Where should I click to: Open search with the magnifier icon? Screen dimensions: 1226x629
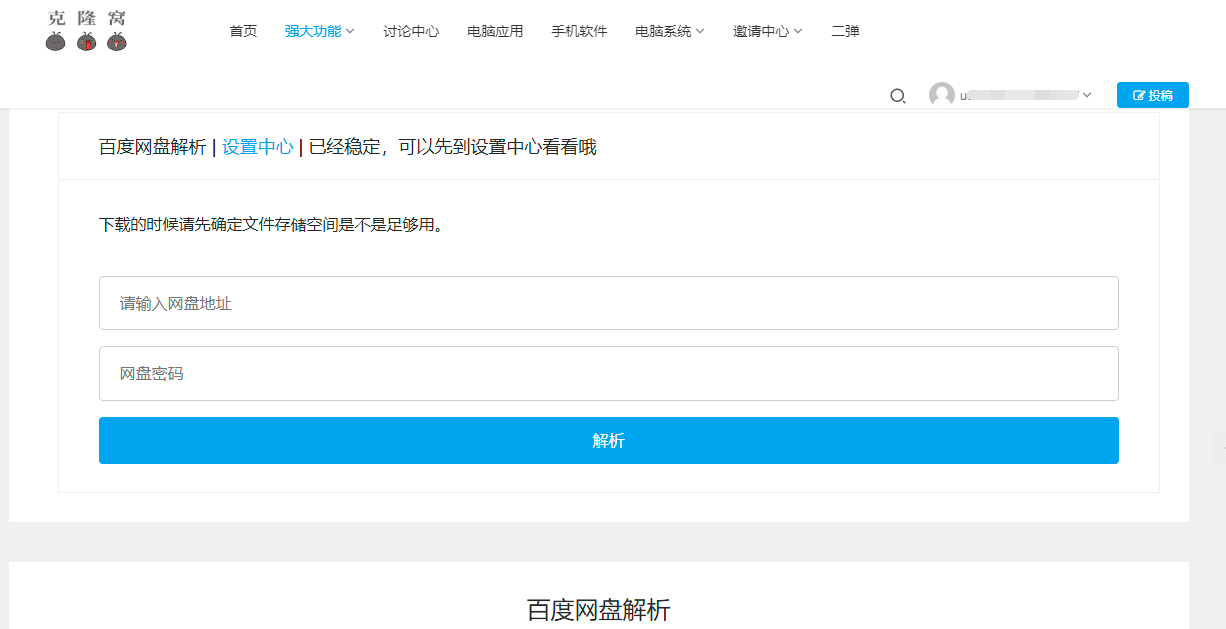(897, 96)
